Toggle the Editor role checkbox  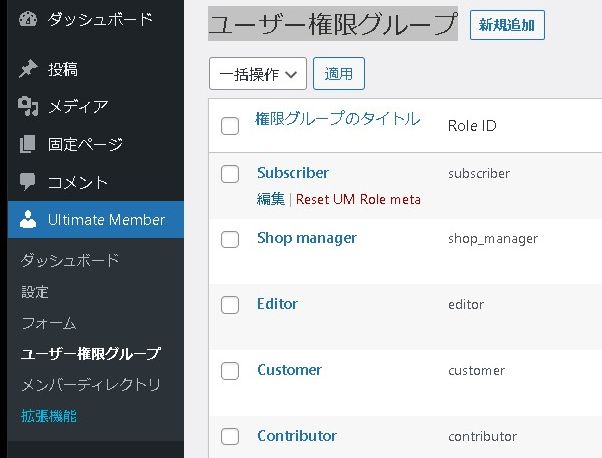click(230, 305)
